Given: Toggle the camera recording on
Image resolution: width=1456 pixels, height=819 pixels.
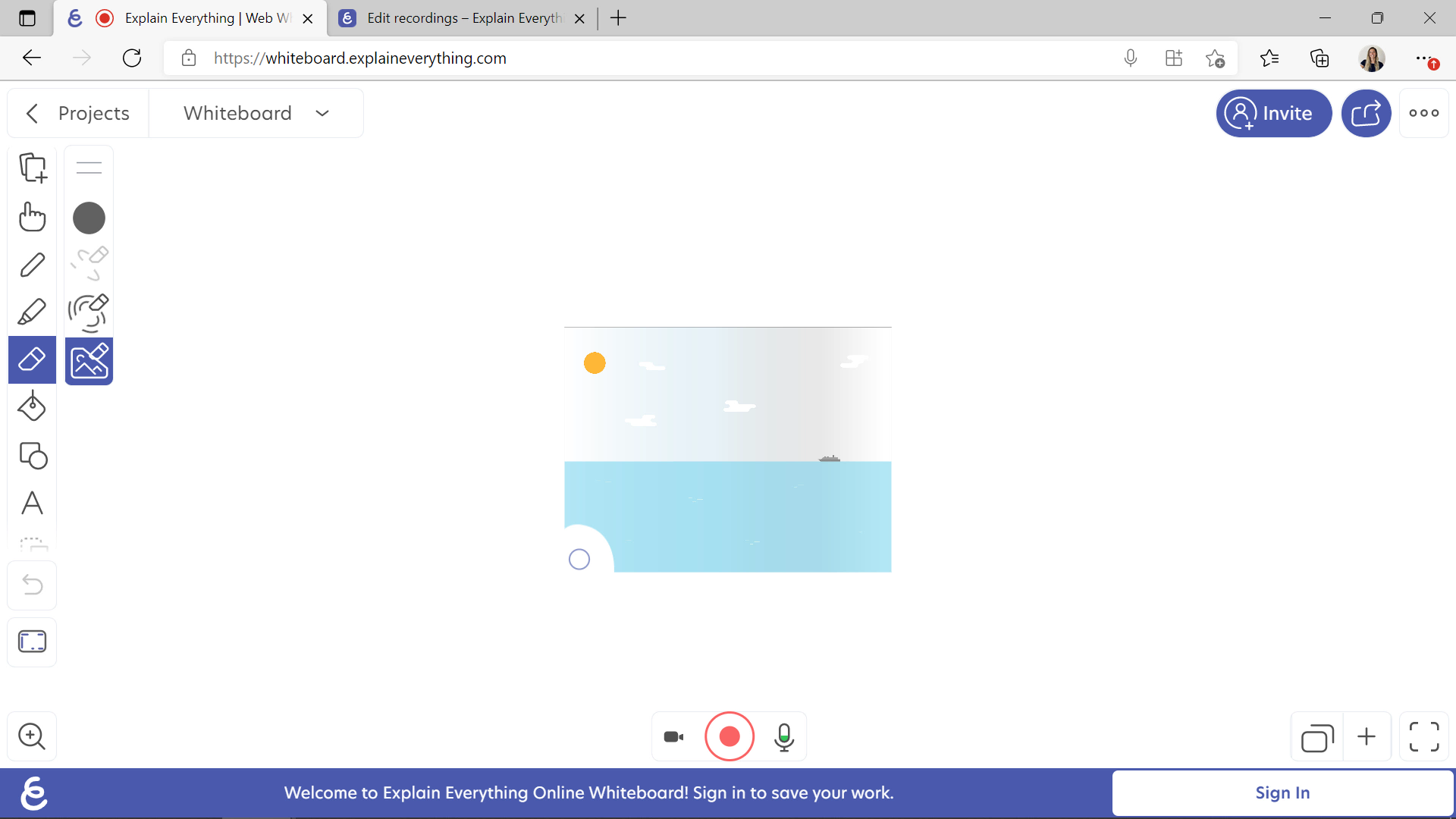Looking at the screenshot, I should pos(675,737).
